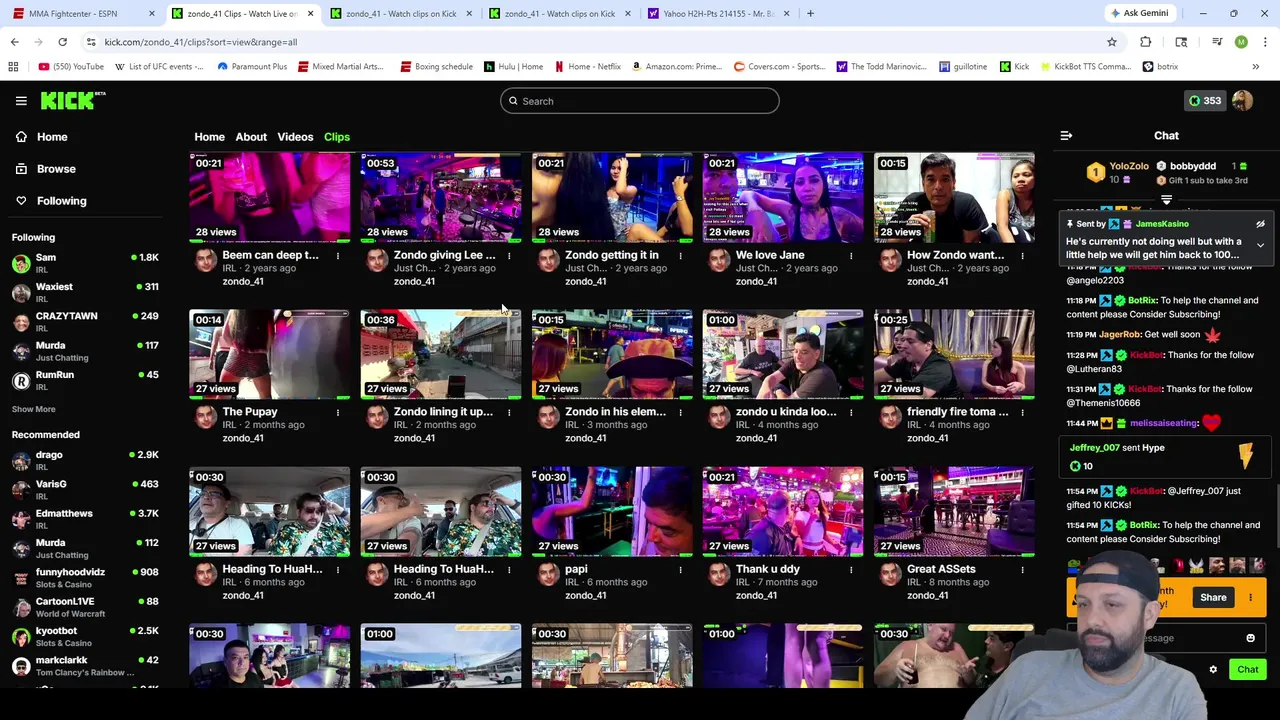
Task: Click Share in the orange banner
Action: (x=1213, y=597)
